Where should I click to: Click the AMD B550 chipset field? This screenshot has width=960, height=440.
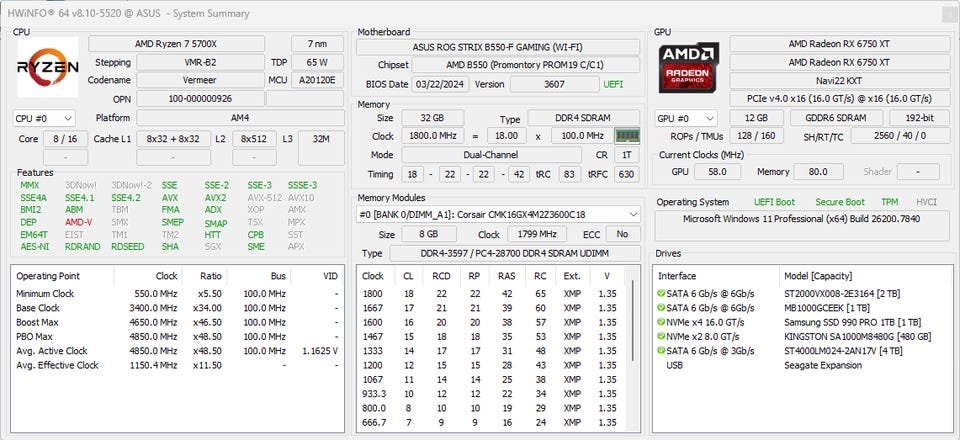[525, 65]
